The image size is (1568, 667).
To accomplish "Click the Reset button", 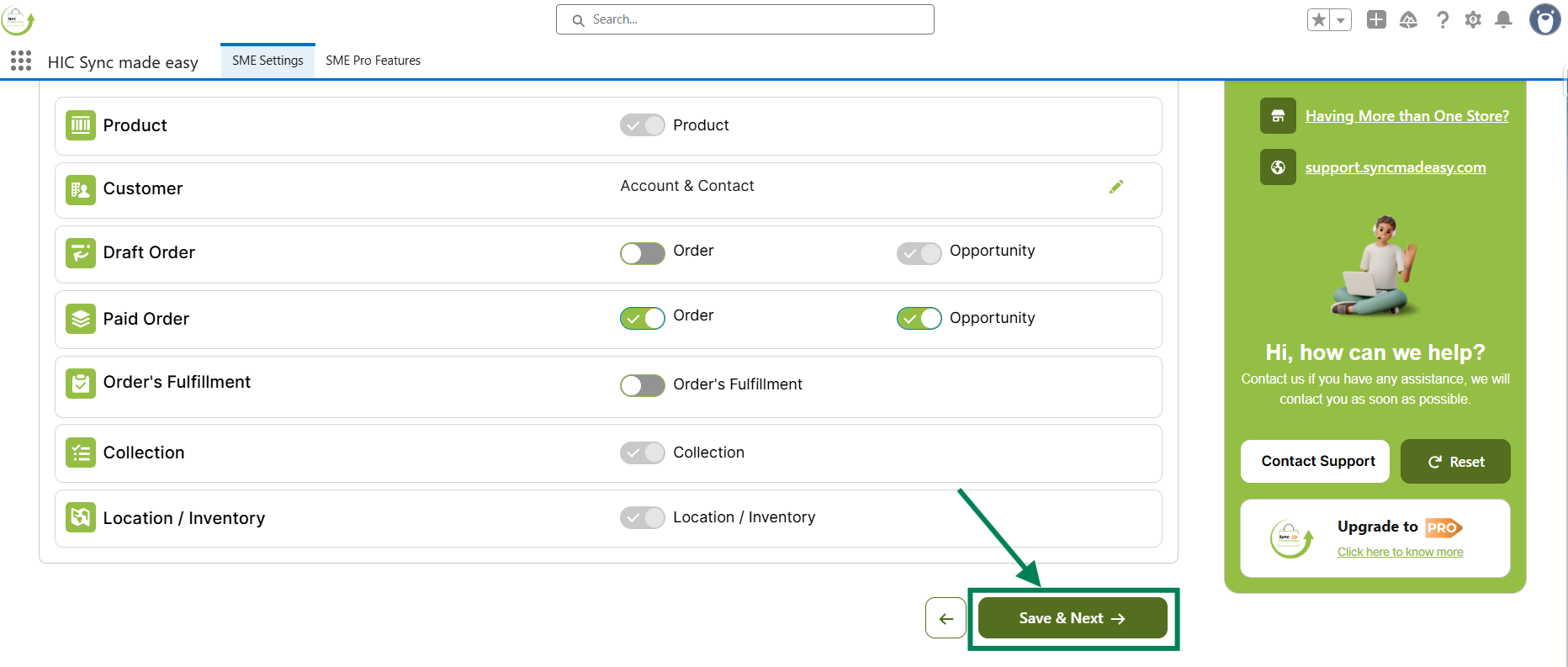I will point(1455,462).
